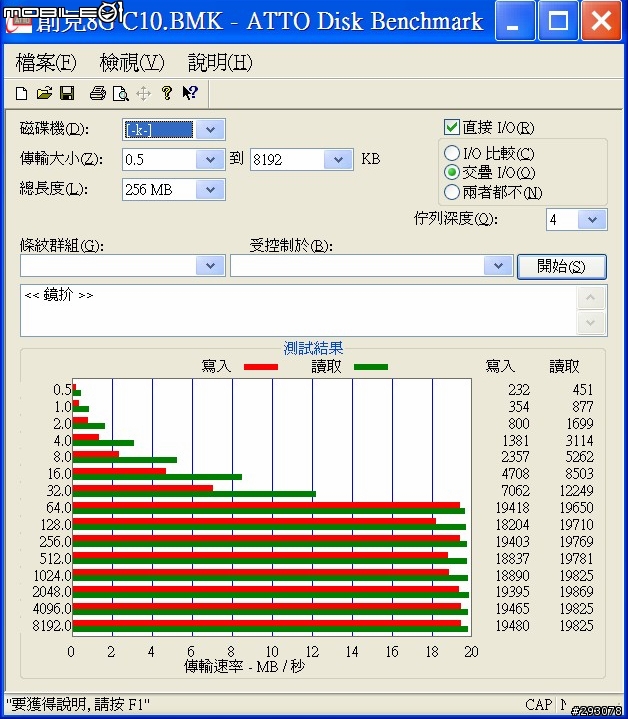Viewport: 628px width, 719px height.
Task: Click the 開始 start button
Action: (562, 266)
